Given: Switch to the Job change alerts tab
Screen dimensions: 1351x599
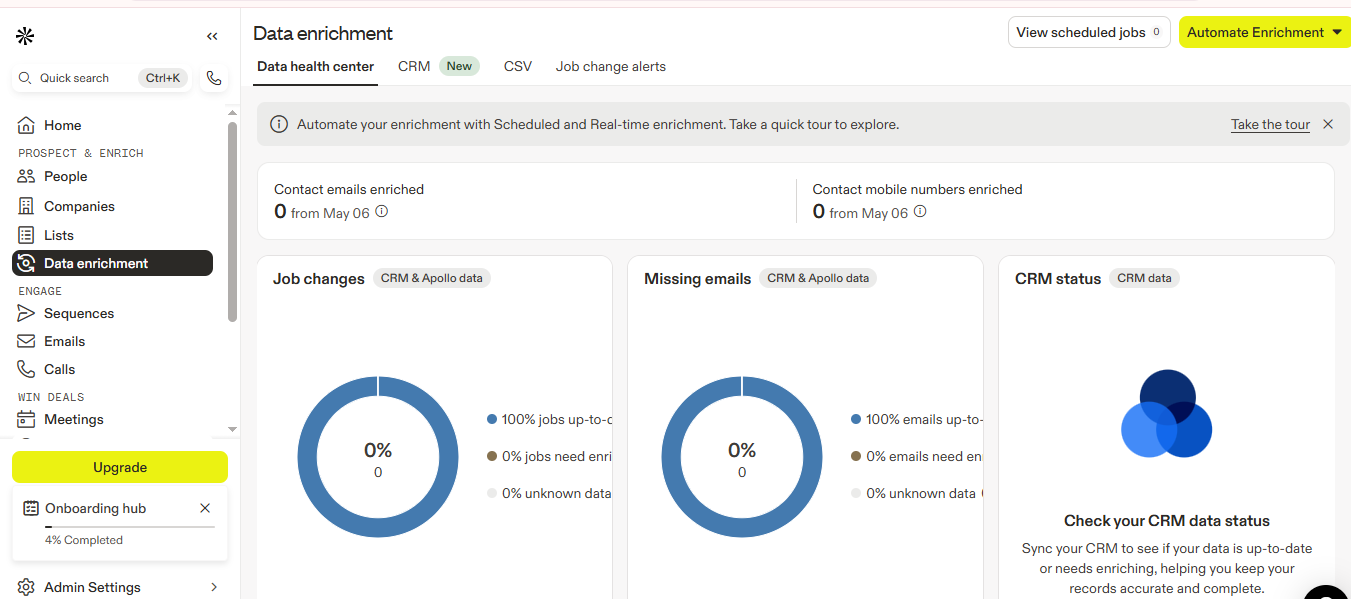Looking at the screenshot, I should 610,66.
